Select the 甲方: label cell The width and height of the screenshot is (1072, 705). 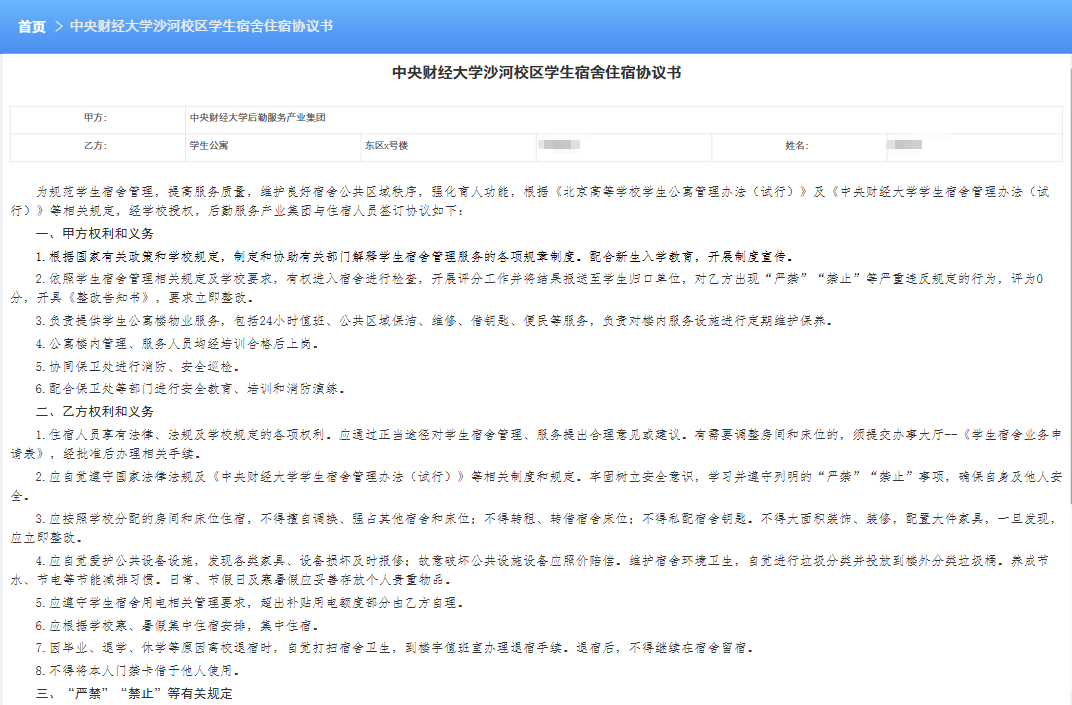pyautogui.click(x=97, y=120)
